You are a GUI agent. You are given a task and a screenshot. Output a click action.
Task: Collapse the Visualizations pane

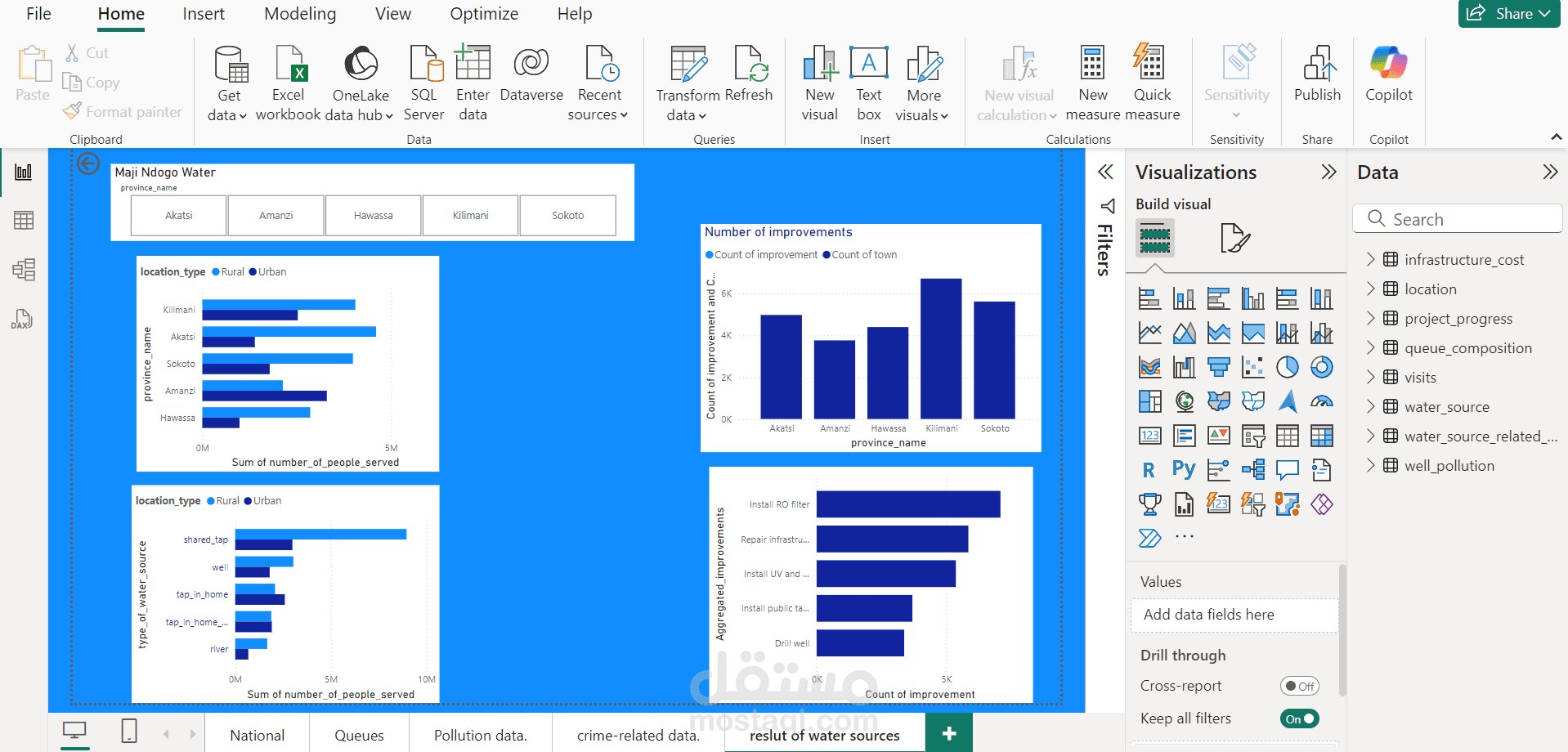(1328, 172)
